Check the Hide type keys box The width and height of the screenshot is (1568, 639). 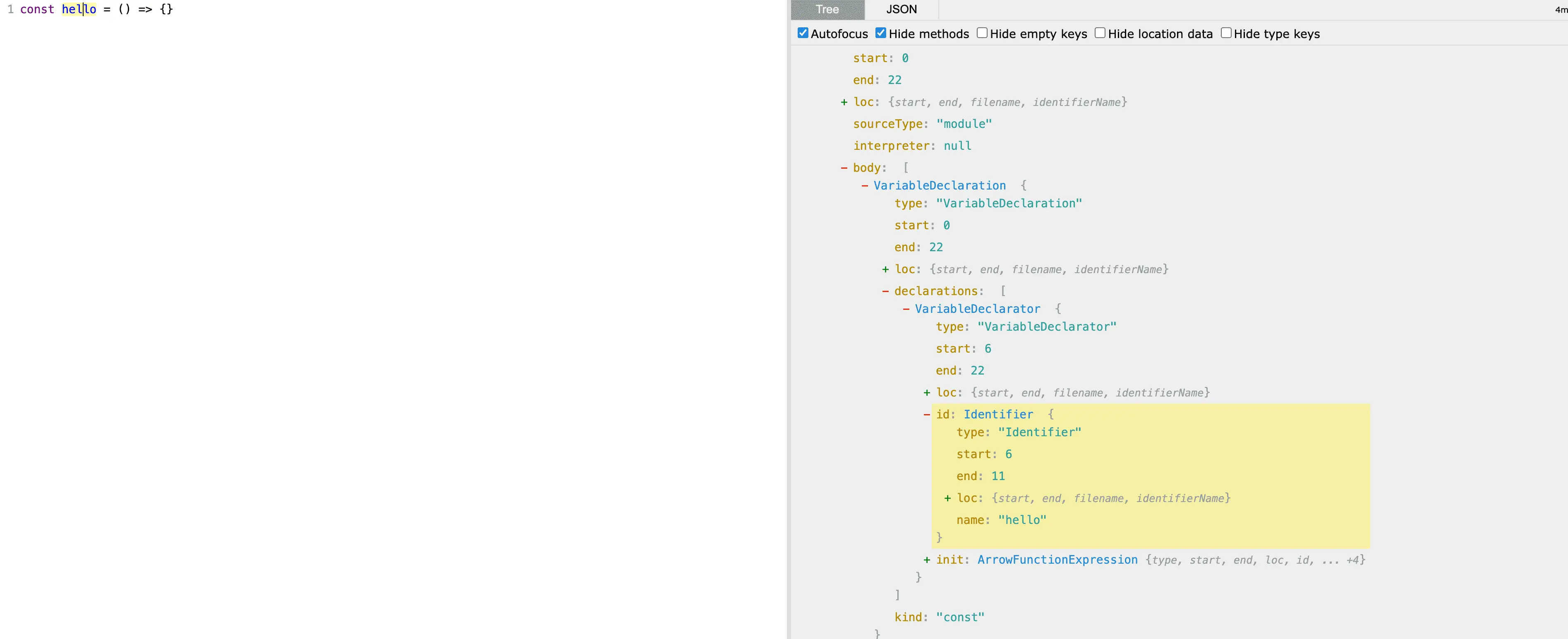[x=1226, y=34]
